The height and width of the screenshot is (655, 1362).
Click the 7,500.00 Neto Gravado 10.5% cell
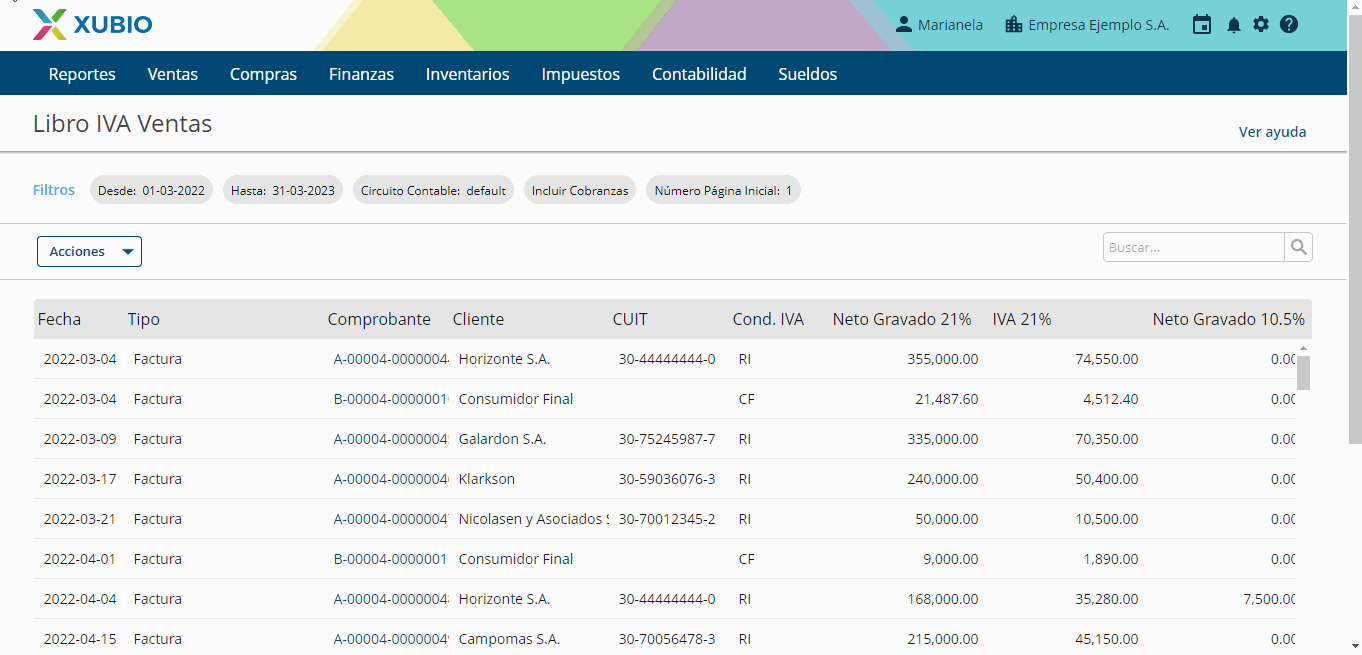(1268, 599)
